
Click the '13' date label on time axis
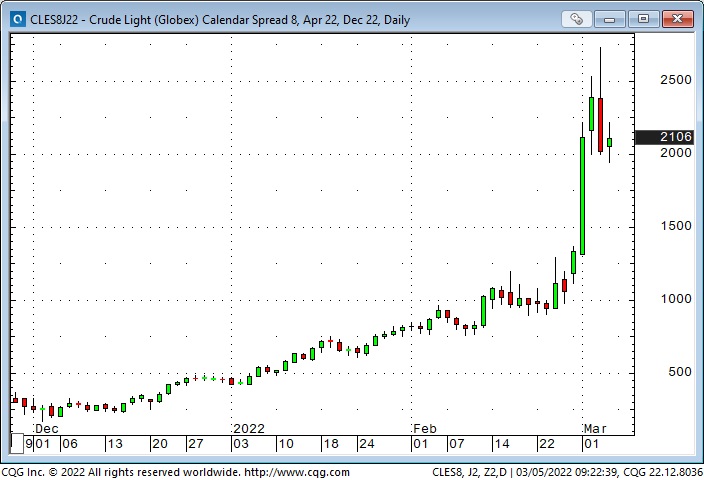coord(114,444)
